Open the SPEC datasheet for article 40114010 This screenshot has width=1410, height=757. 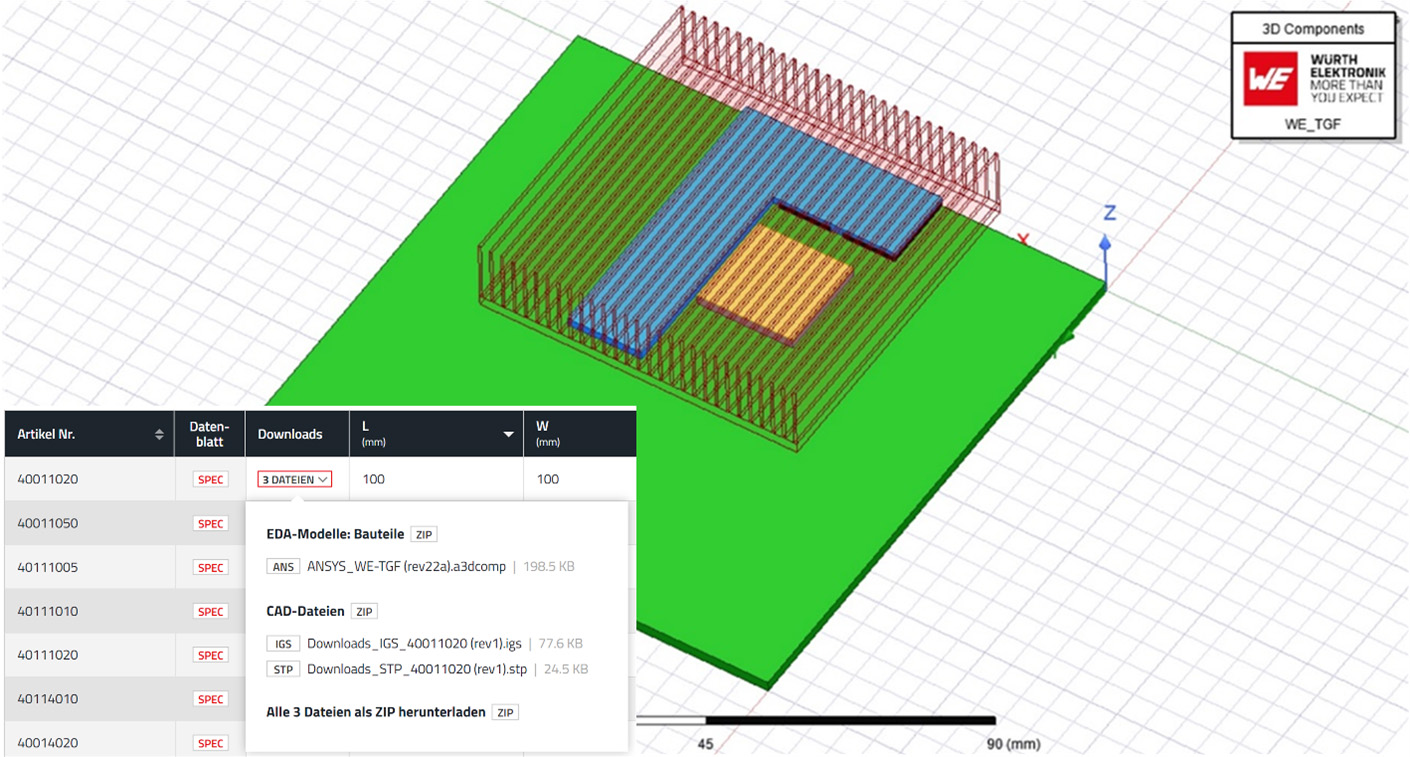[210, 699]
